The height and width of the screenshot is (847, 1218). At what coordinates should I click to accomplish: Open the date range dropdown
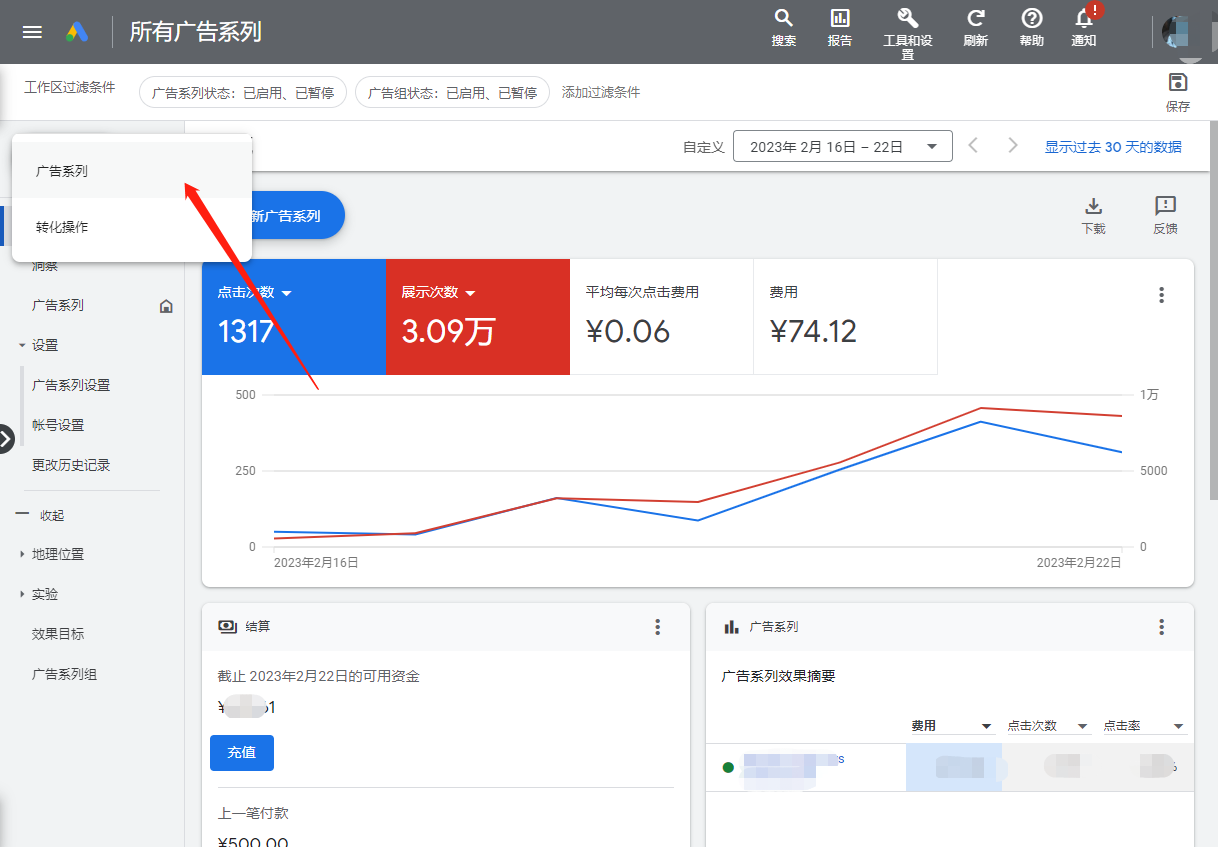pyautogui.click(x=842, y=146)
